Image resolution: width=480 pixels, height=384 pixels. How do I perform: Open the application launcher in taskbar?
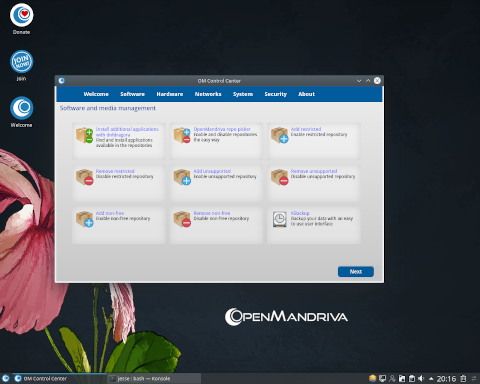pos(5,379)
